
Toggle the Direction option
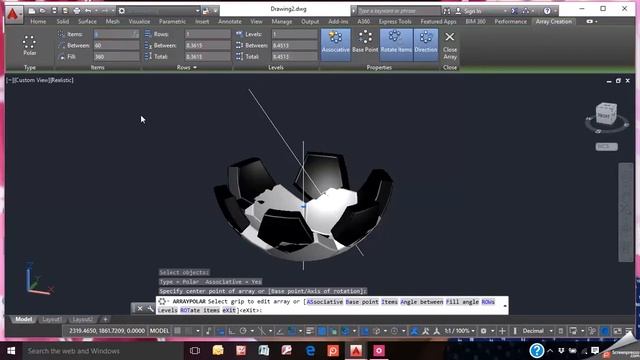tap(426, 44)
